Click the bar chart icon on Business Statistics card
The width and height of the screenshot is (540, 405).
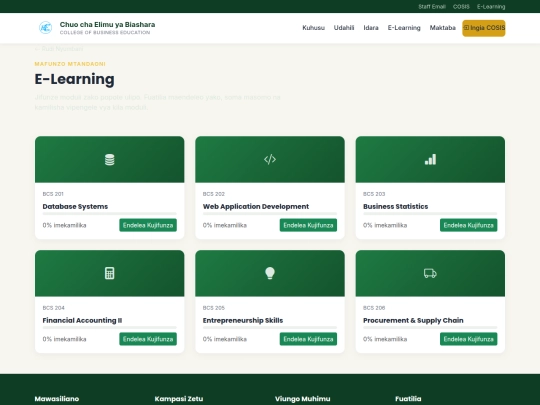(430, 159)
